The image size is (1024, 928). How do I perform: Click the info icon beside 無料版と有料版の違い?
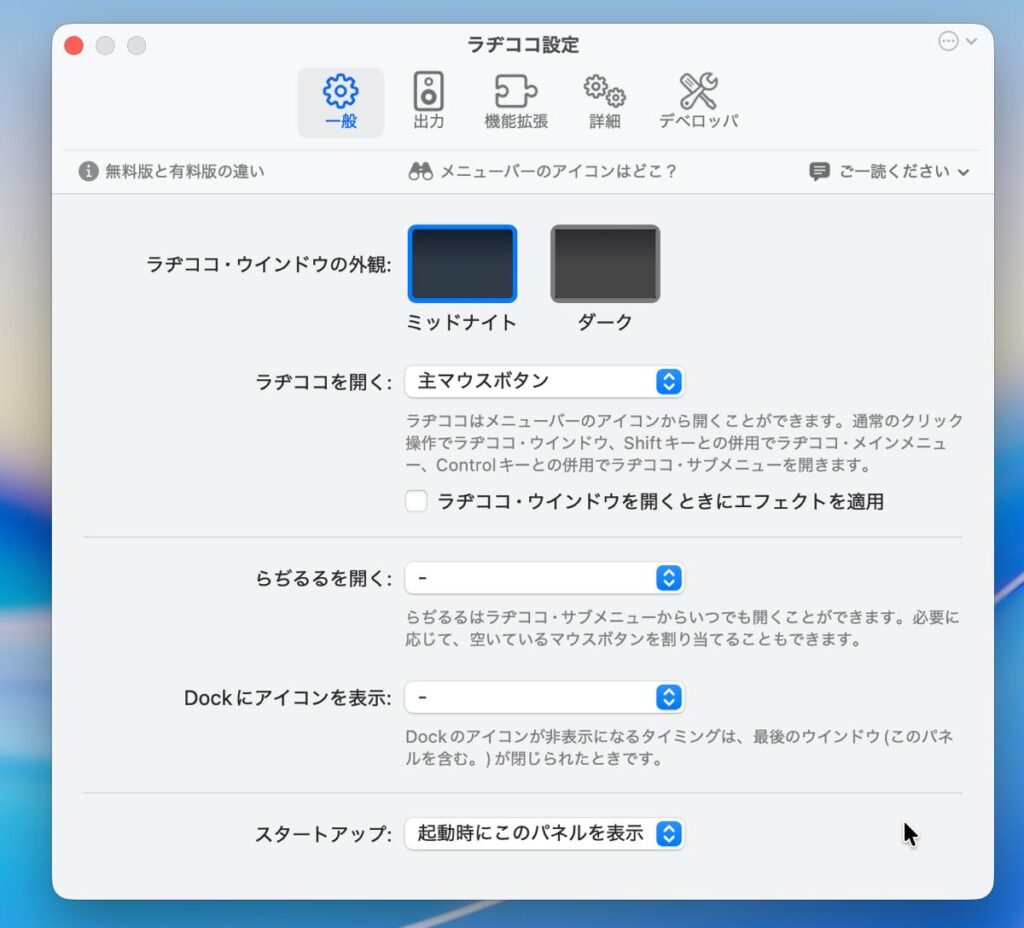click(x=89, y=171)
